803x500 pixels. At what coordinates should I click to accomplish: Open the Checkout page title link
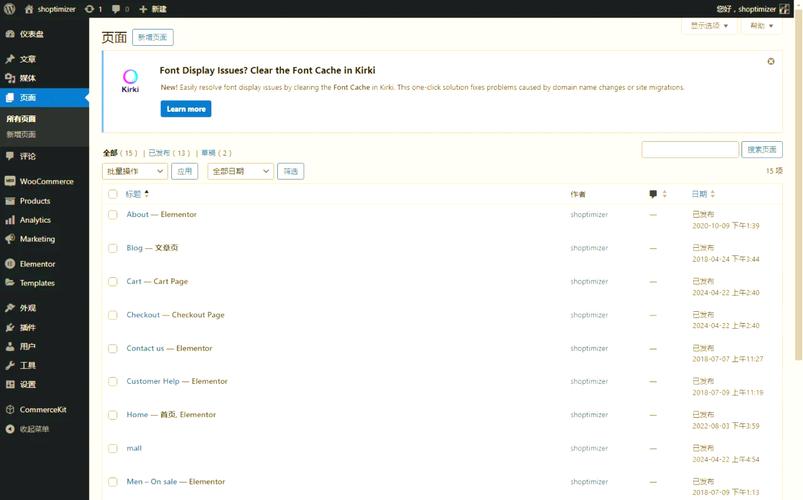point(175,315)
